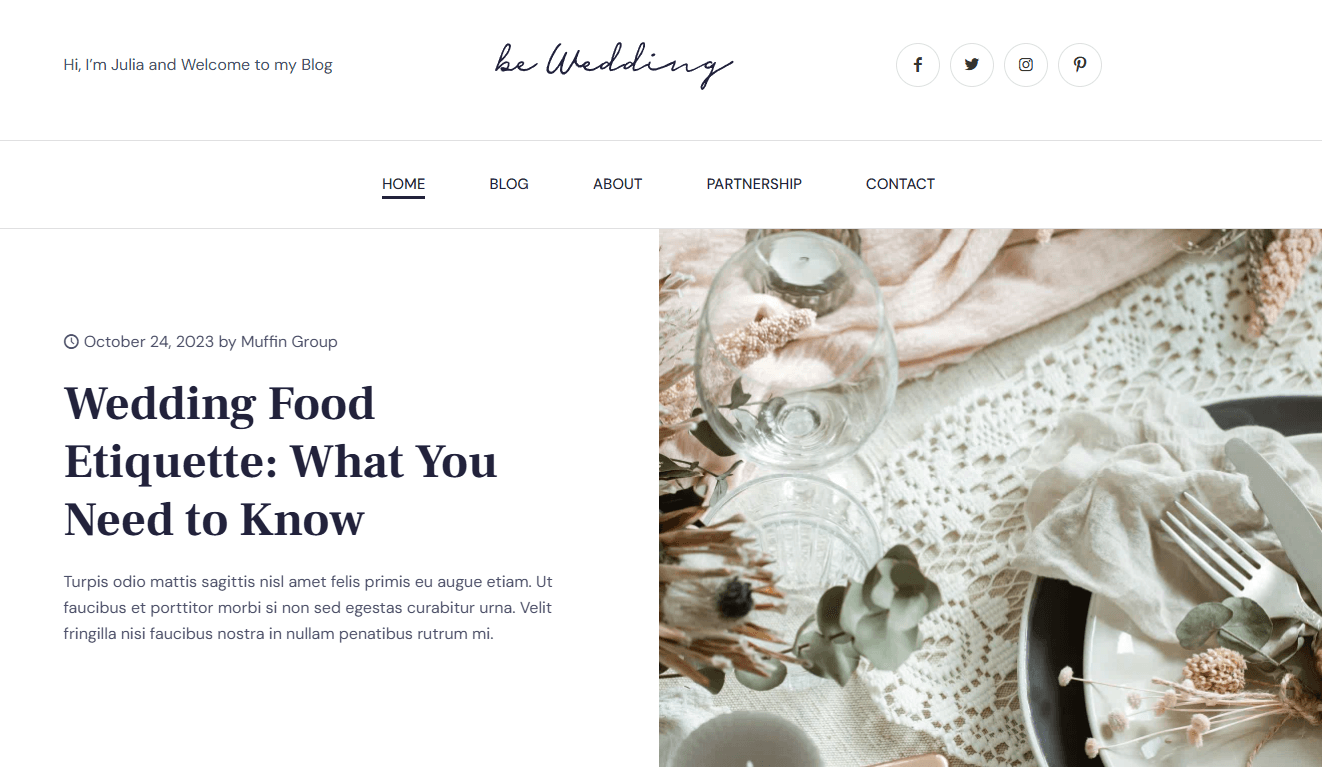The image size is (1322, 767).
Task: Open the BLOG menu item
Action: 509,184
